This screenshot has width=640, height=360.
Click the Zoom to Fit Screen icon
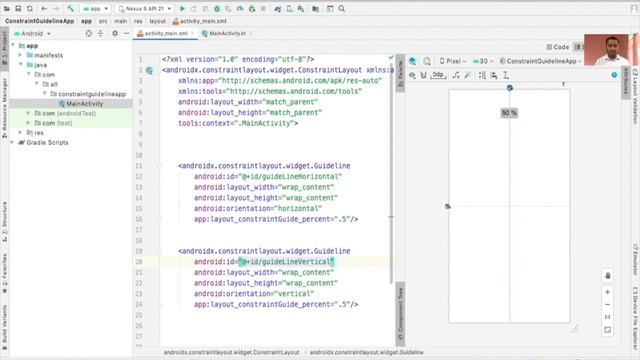click(607, 330)
